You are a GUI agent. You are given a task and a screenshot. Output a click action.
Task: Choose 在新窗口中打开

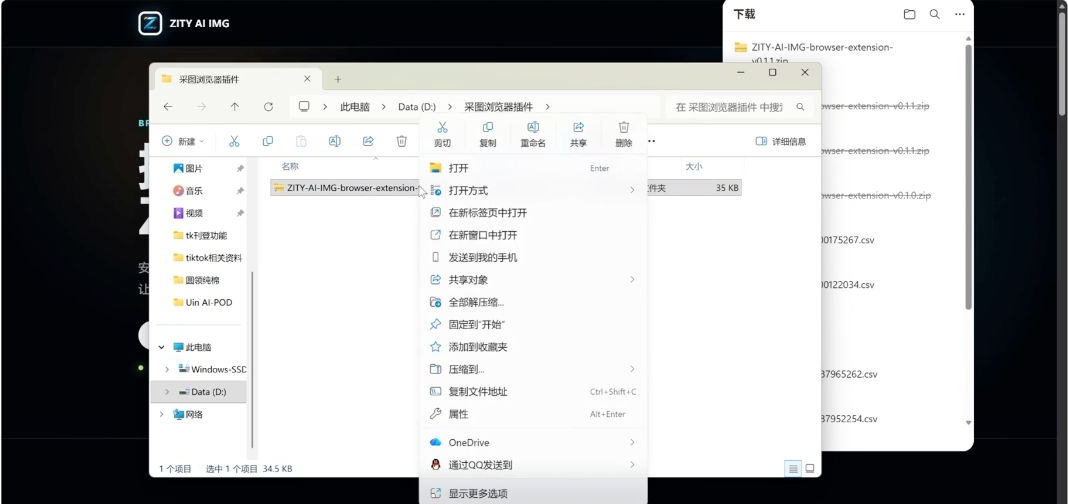[533, 235]
